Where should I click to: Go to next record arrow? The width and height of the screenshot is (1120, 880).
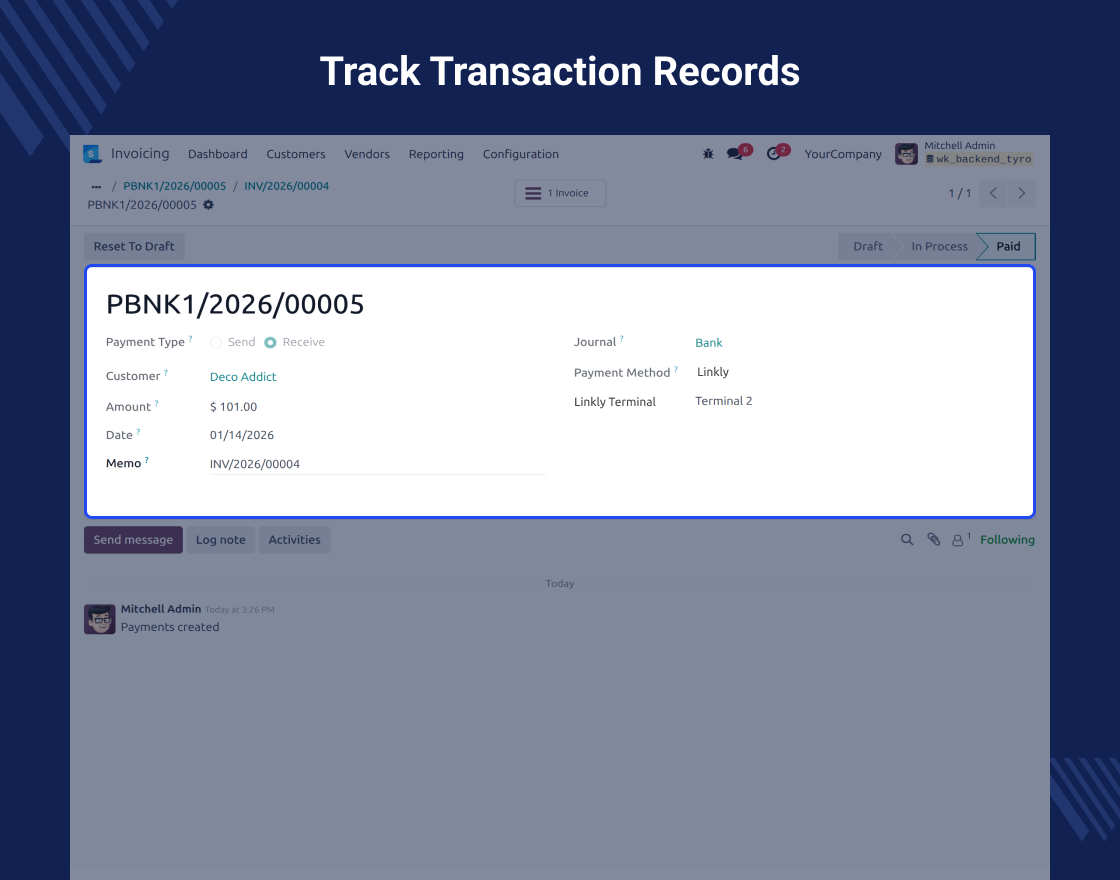1021,194
